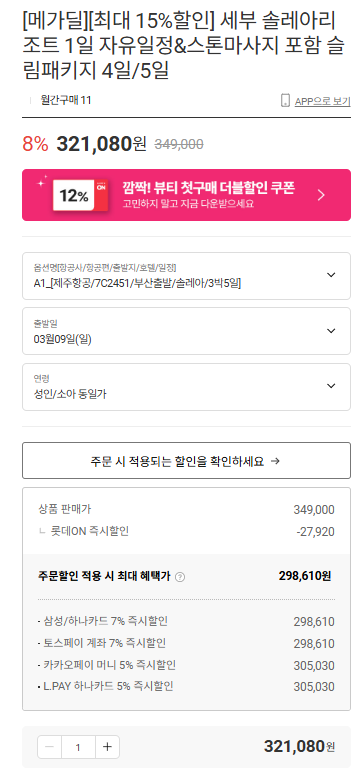This screenshot has width=364, height=782.
Task: Click the quantity number field
Action: [x=78, y=747]
